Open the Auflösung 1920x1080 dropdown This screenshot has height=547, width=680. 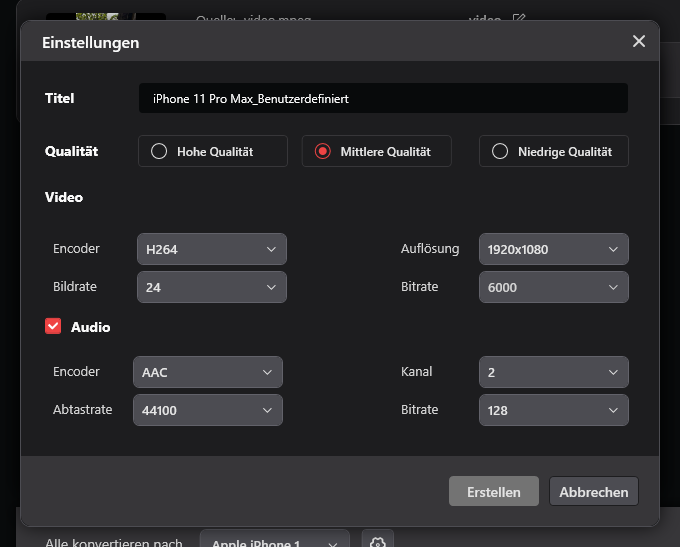[x=553, y=249]
